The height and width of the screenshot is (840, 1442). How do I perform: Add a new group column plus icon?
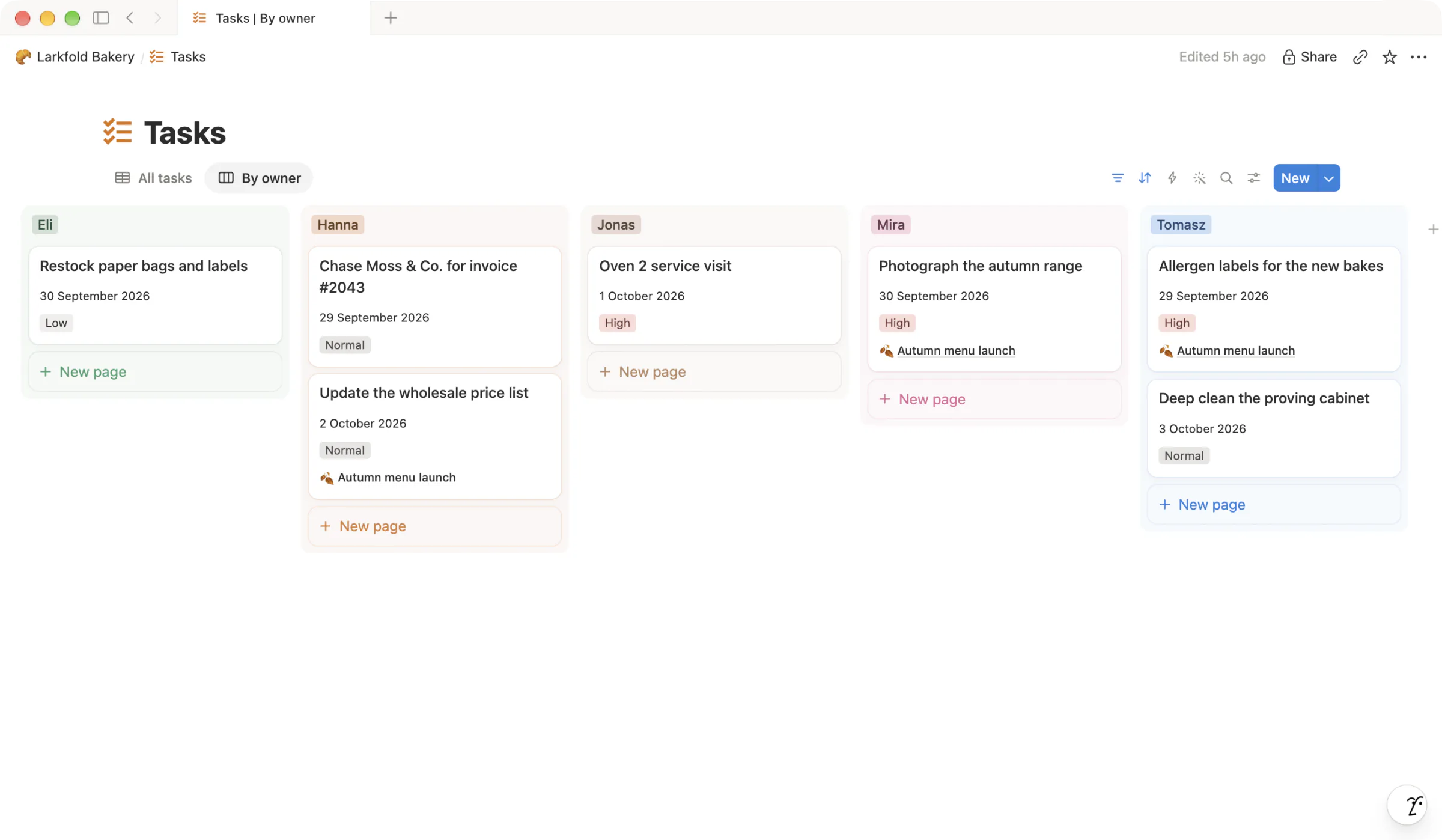(x=1433, y=229)
